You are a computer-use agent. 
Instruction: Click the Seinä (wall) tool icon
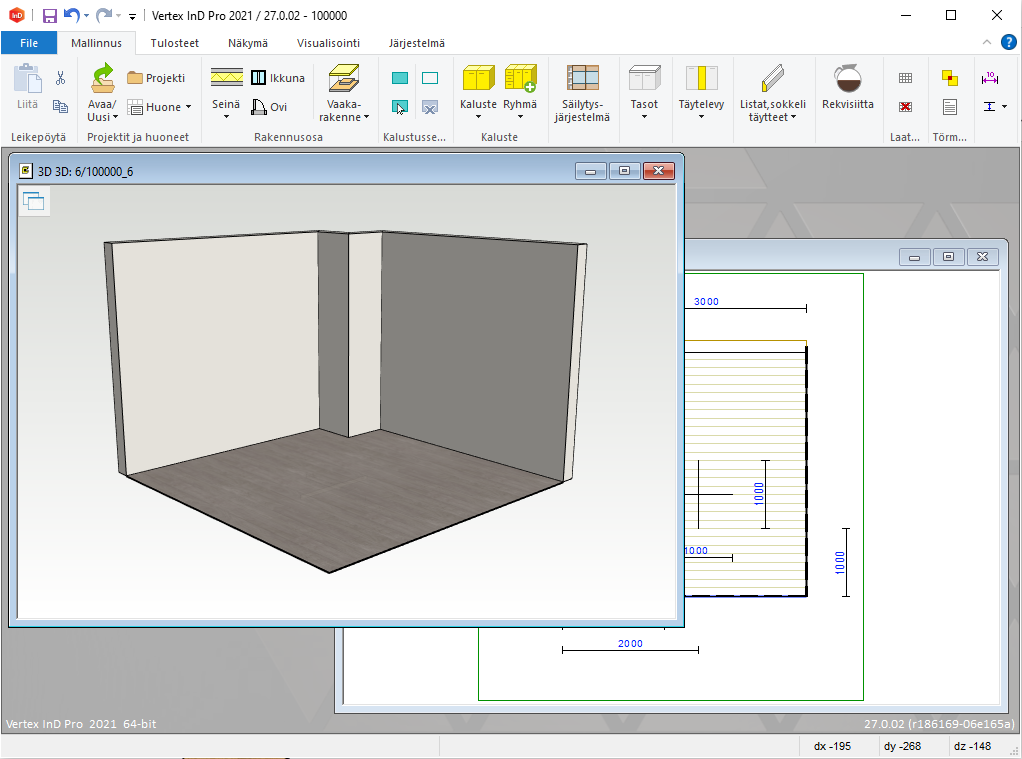click(x=226, y=78)
